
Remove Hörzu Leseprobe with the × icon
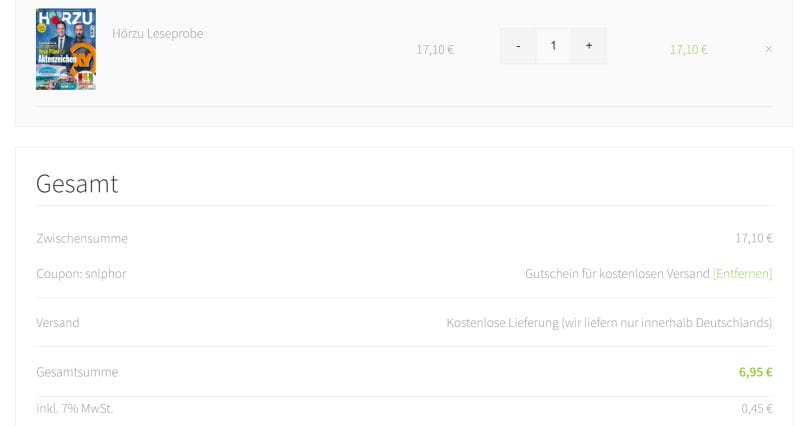[x=768, y=49]
